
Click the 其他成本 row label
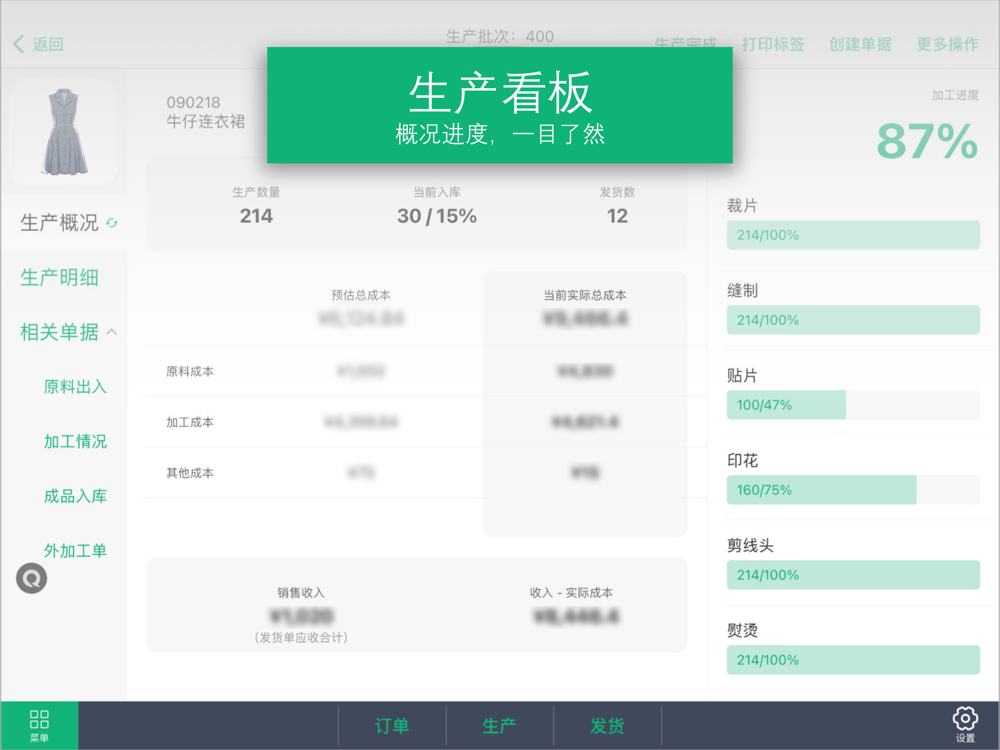190,473
